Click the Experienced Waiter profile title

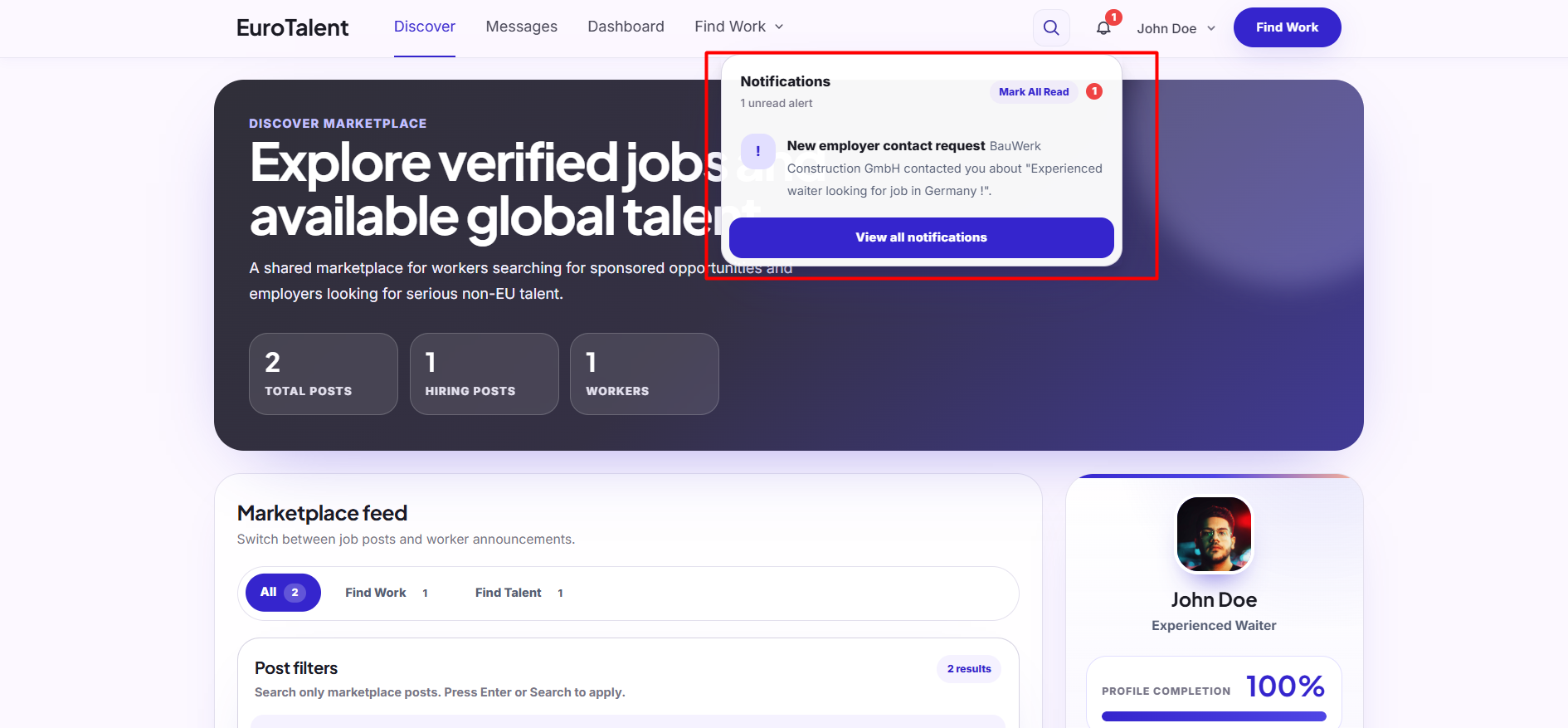pos(1214,626)
